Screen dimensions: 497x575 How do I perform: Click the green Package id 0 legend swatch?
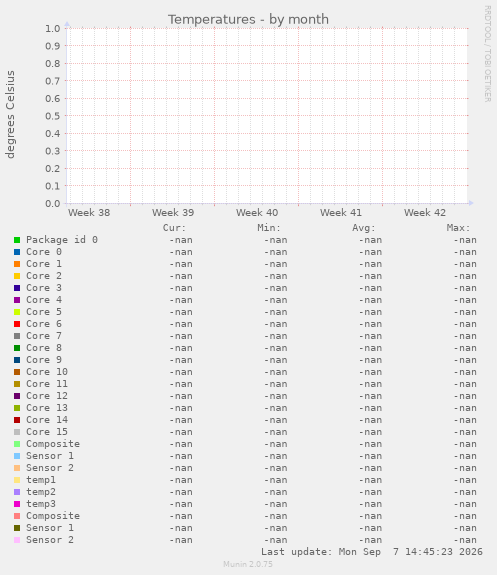(17, 240)
